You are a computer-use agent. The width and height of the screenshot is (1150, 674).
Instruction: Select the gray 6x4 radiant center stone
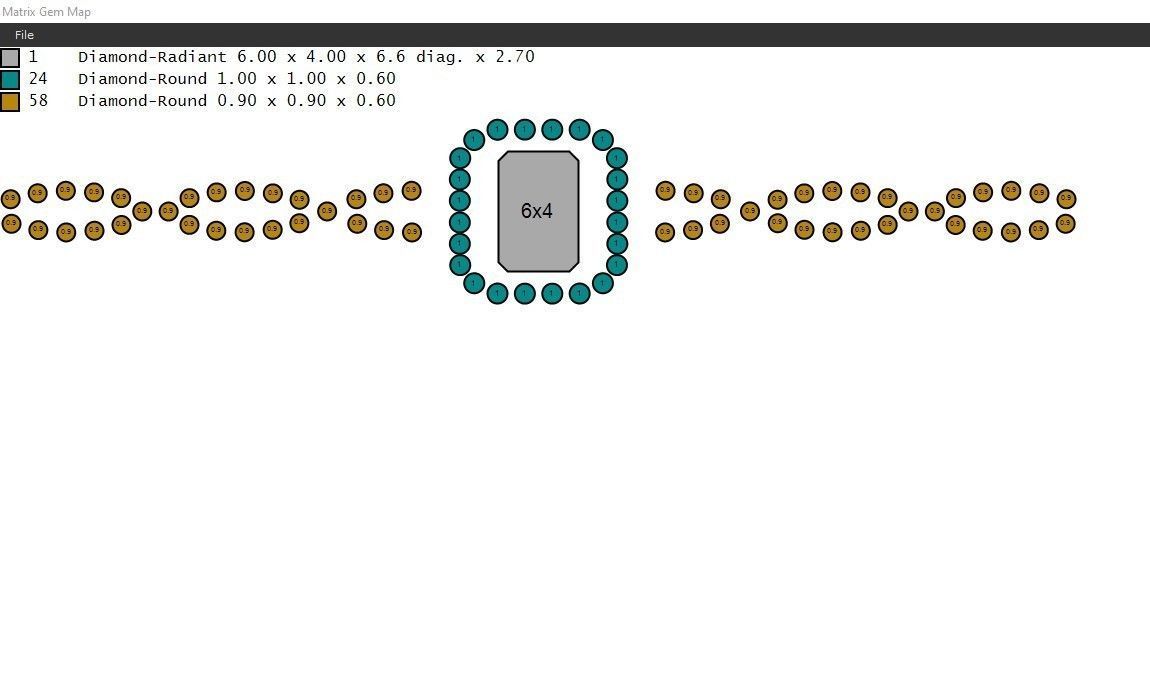point(538,211)
